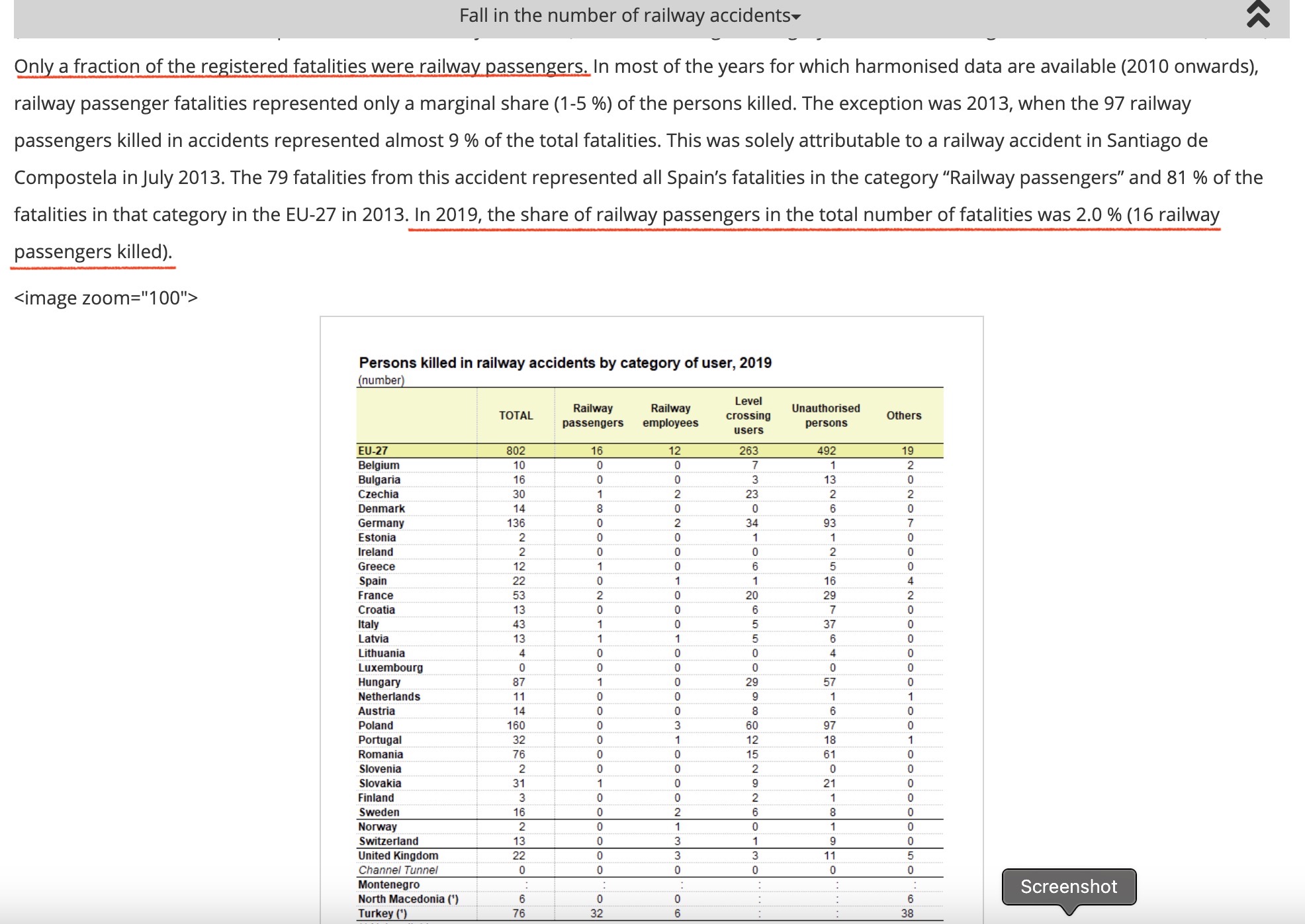Screen dimensions: 1305x924
Task: Click Turkey's Others value 38
Action: coord(907,914)
